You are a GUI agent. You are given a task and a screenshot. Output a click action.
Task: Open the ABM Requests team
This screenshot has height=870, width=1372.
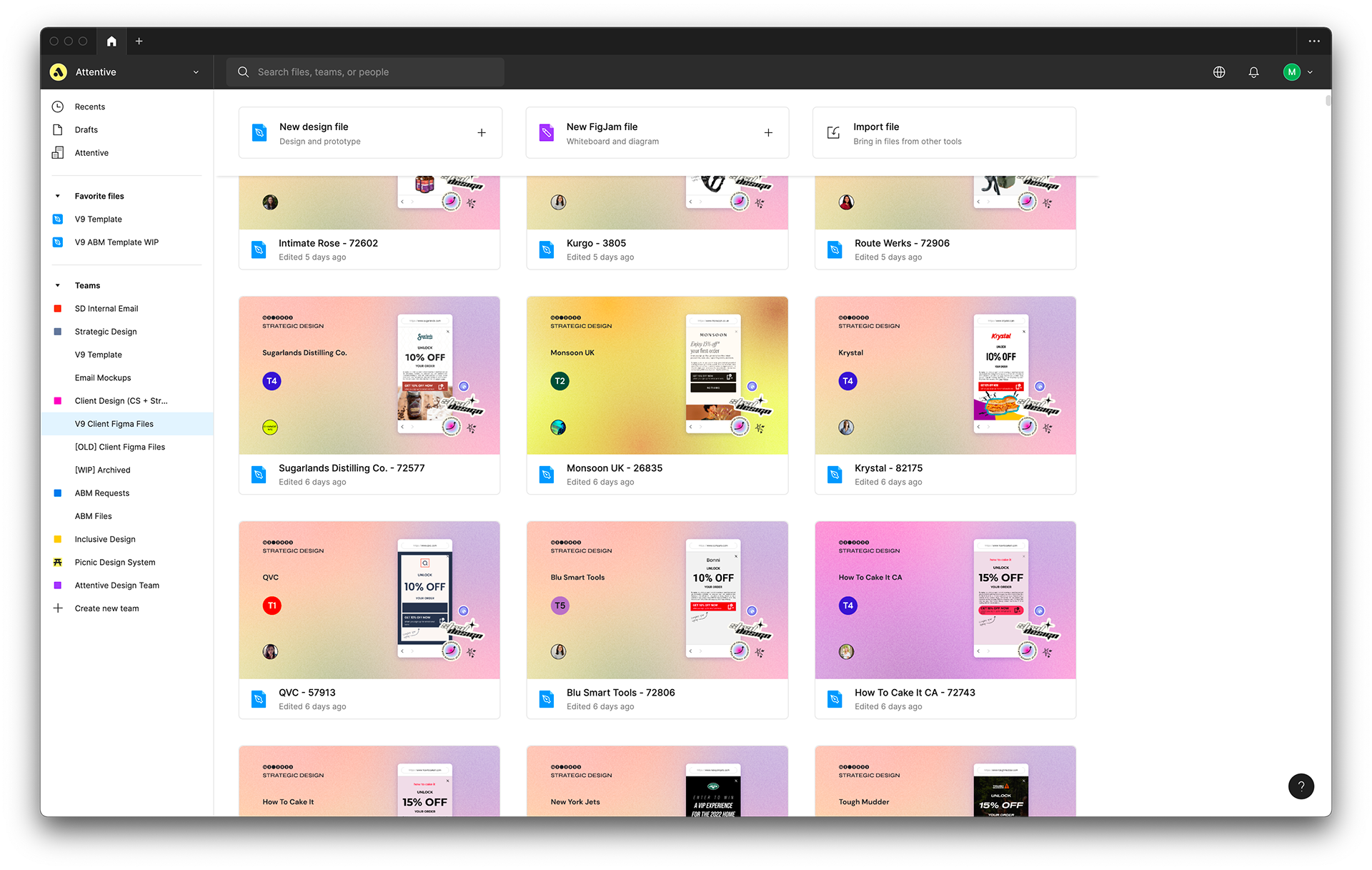[x=127, y=493]
